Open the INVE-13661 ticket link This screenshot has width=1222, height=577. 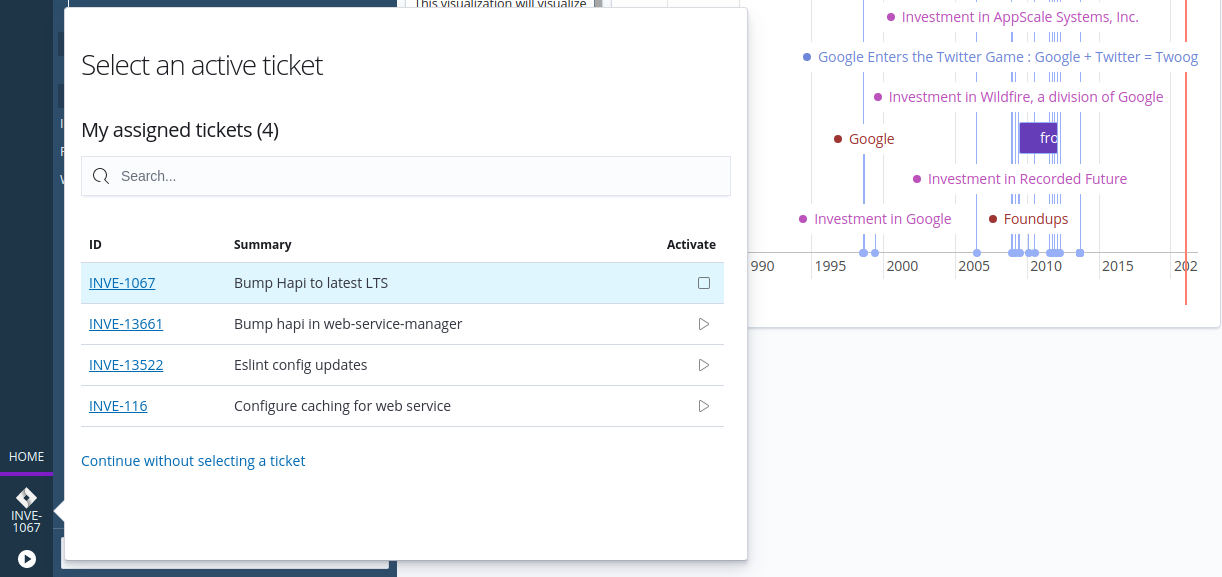tap(126, 324)
